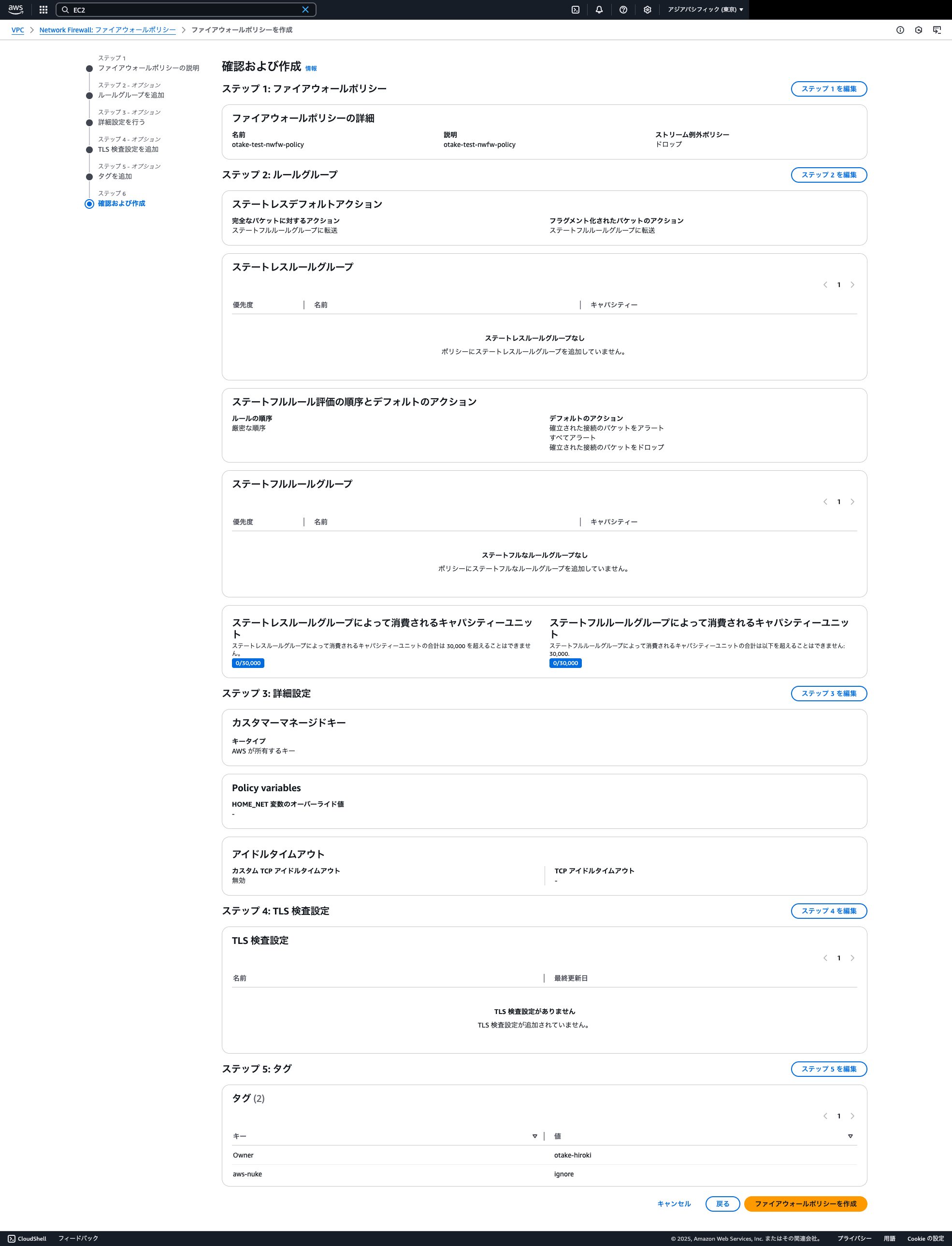Go to next page in TLS inspection table
Viewport: 952px width, 1246px height.
coord(852,958)
